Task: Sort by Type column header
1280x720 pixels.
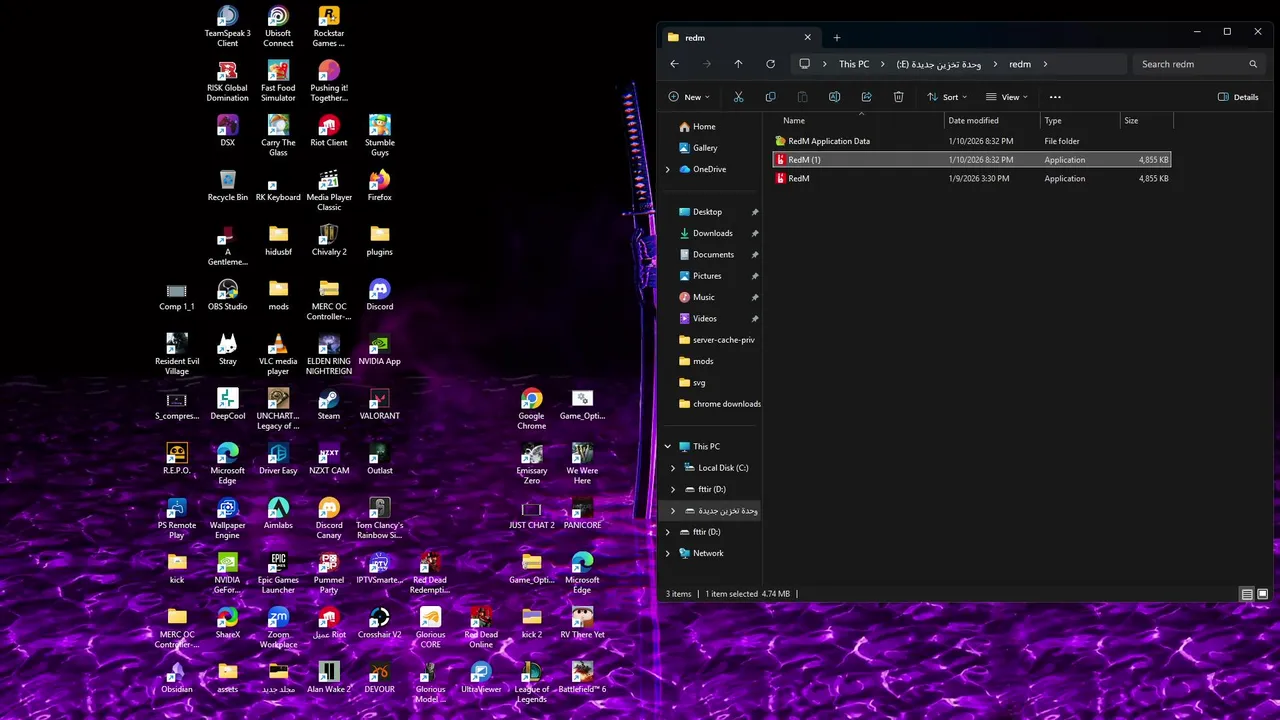Action: [x=1080, y=120]
